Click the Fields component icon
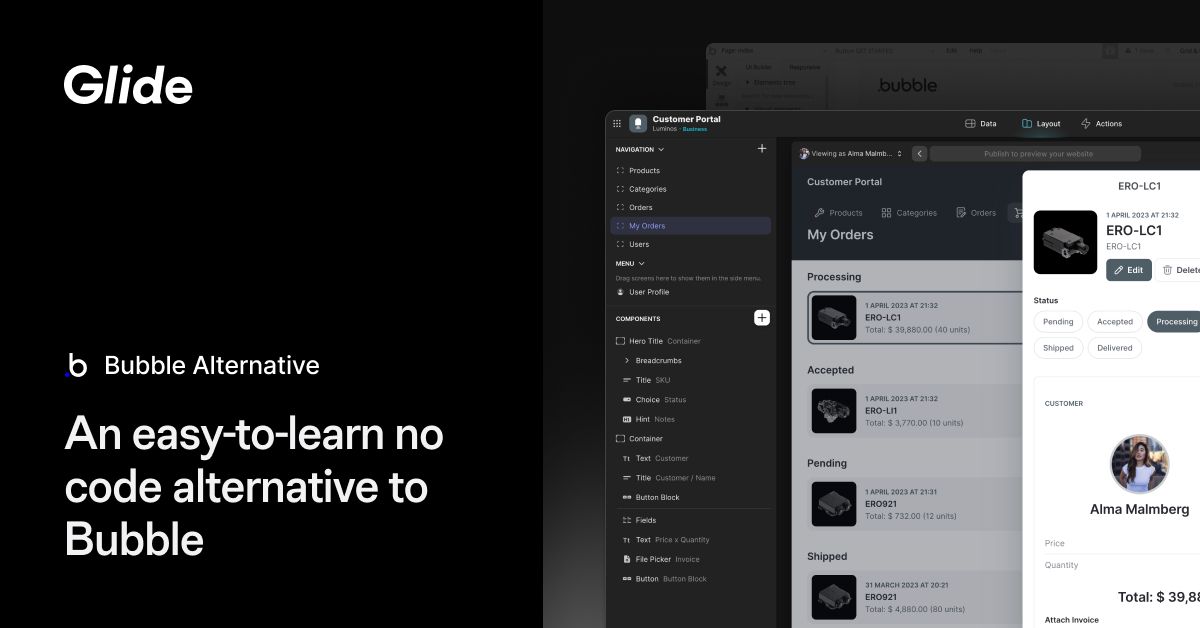1200x628 pixels. 627,520
